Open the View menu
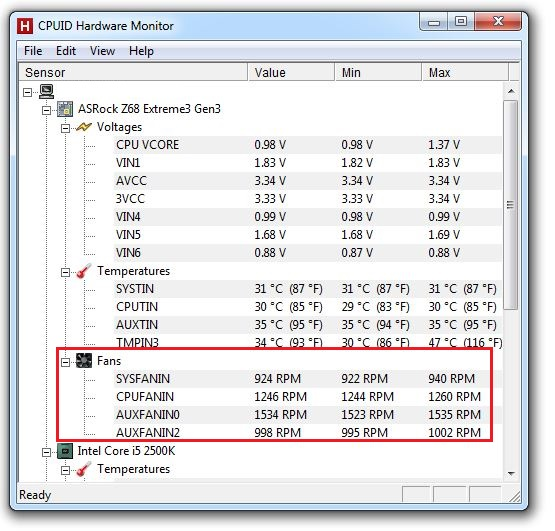Screen dimensions: 555x531 coord(102,51)
